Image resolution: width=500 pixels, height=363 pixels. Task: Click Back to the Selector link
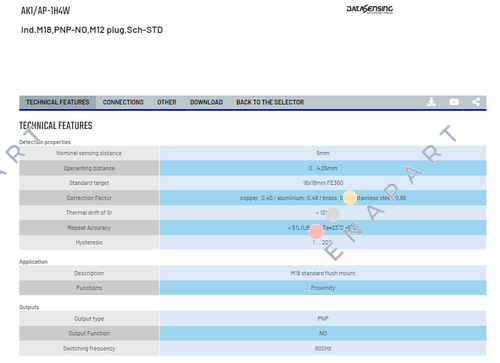(270, 102)
